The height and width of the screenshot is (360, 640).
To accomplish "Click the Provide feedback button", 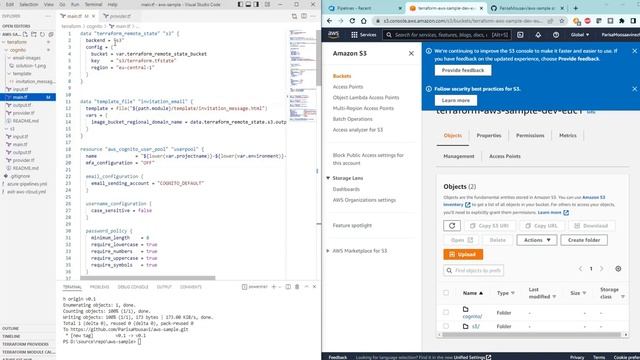I will [463, 70].
